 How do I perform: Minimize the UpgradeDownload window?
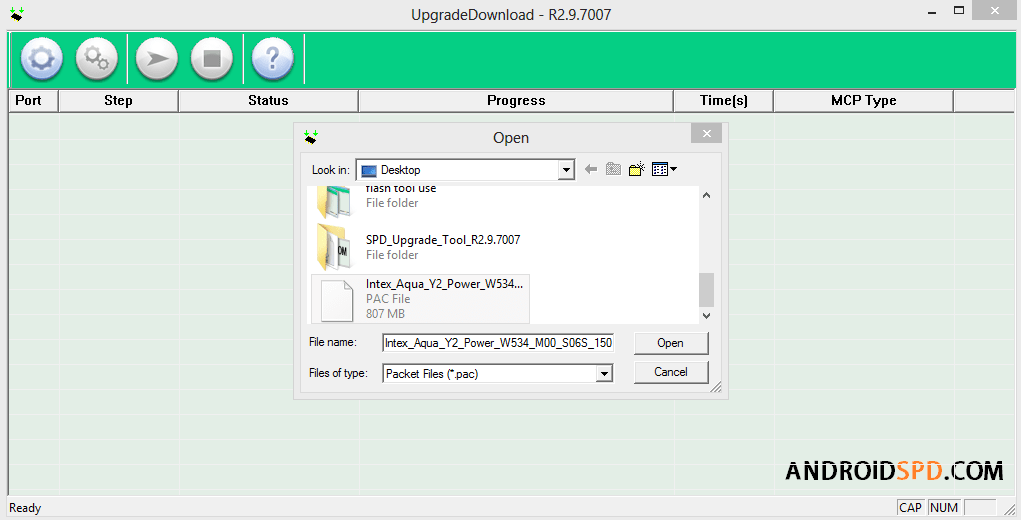pyautogui.click(x=932, y=11)
